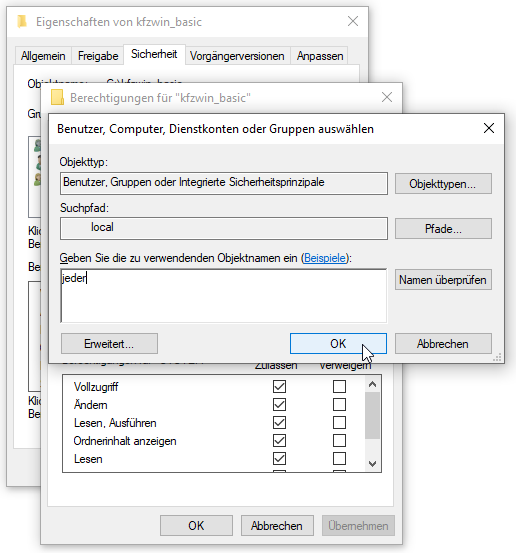Open the Objekttypen... dialog
Viewport: 516px width, 553px height.
coord(443,184)
